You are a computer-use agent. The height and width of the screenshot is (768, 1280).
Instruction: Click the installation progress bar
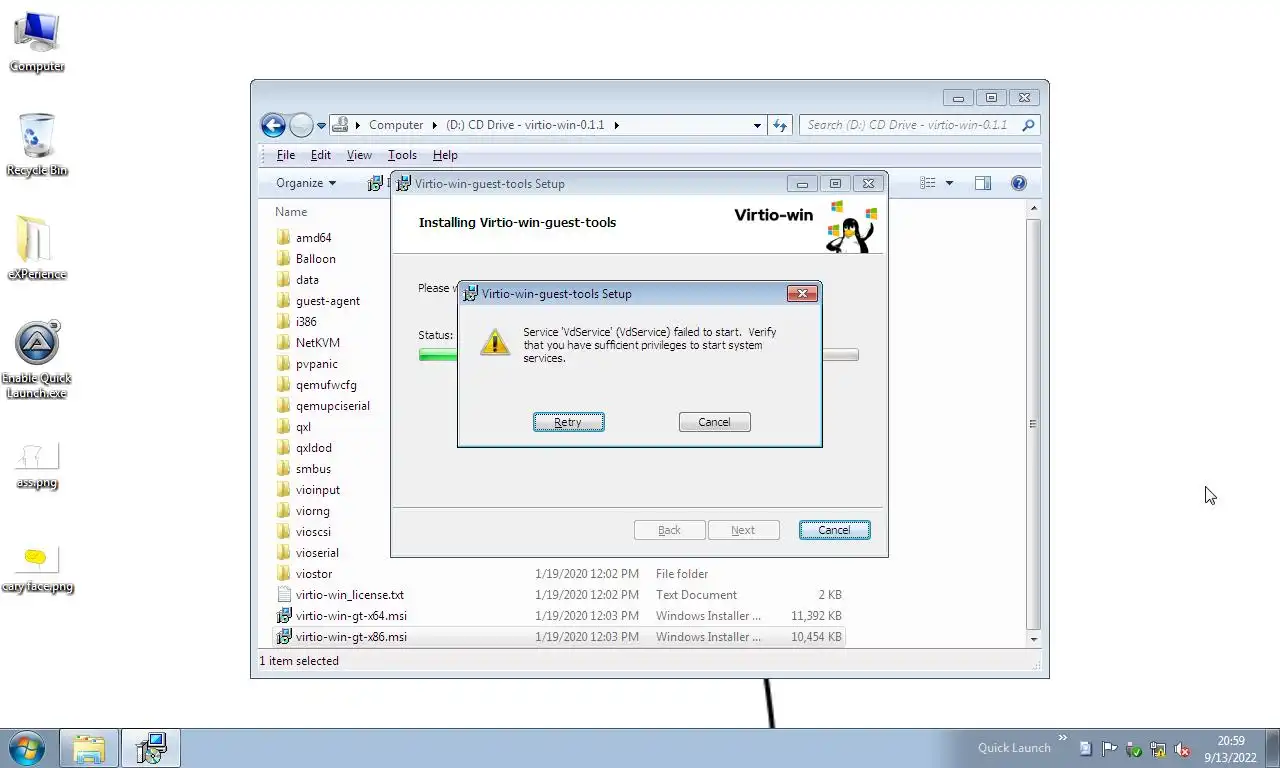[x=638, y=354]
